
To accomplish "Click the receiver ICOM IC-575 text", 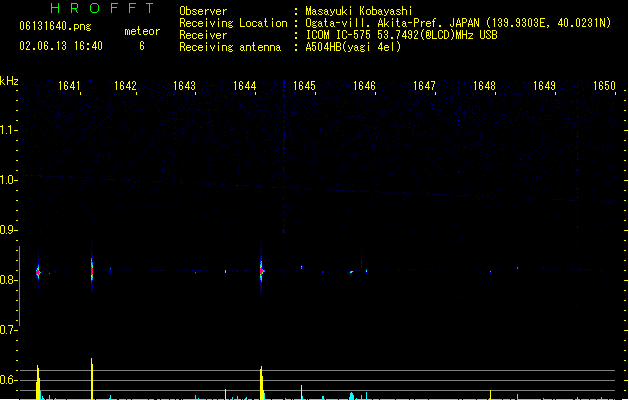I will pos(402,35).
